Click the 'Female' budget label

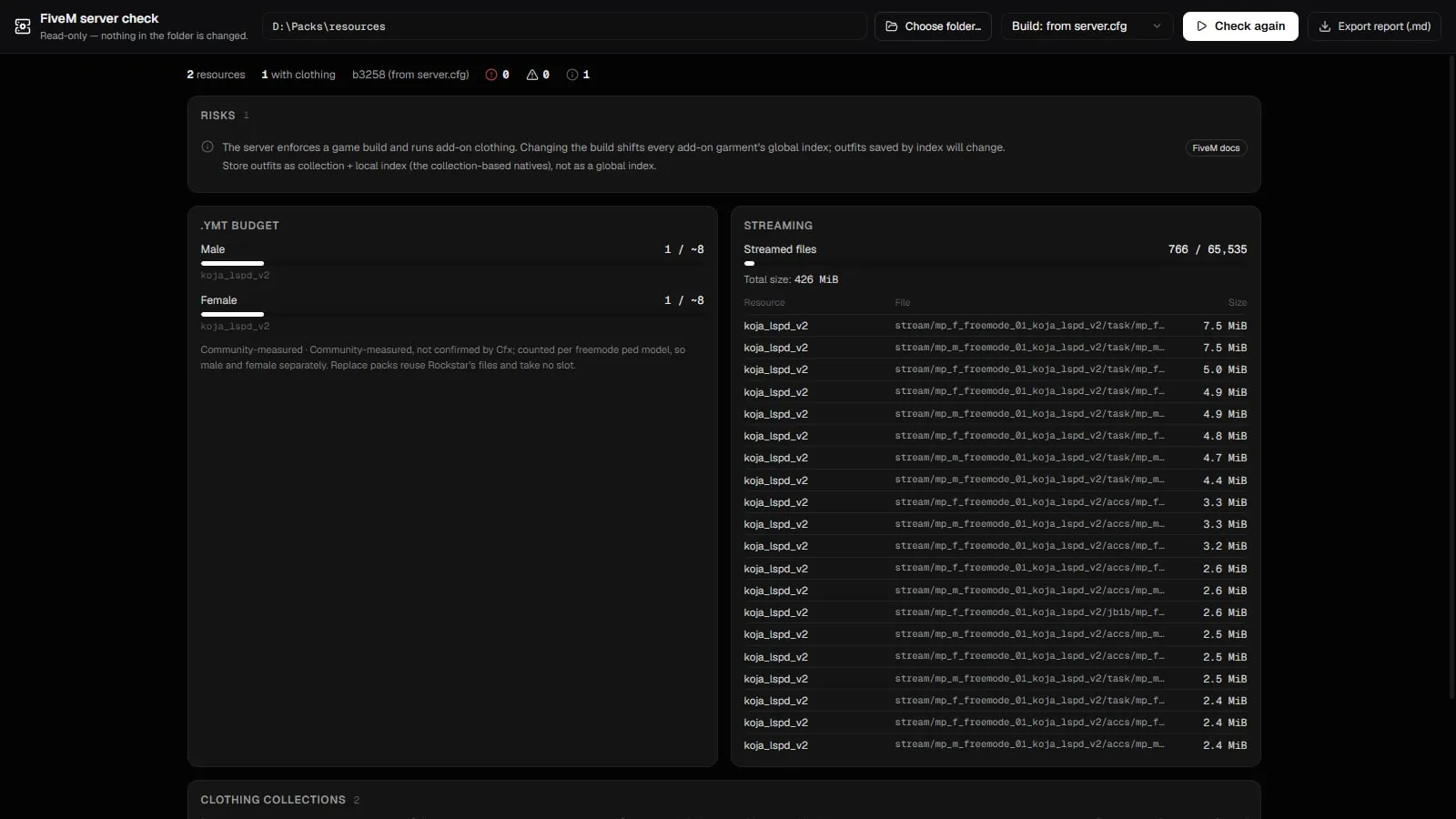point(218,300)
